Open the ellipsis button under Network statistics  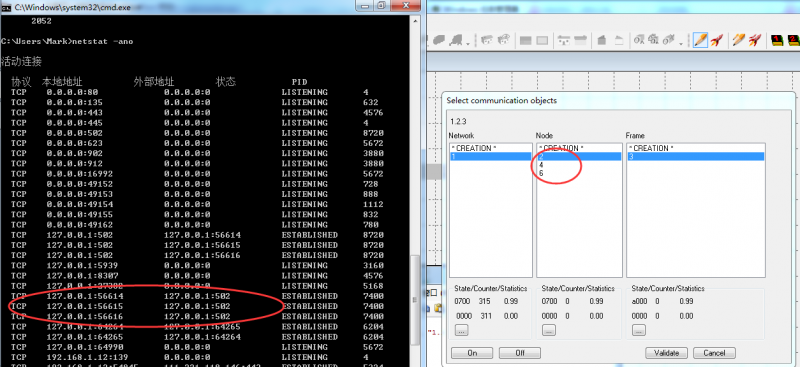461,330
